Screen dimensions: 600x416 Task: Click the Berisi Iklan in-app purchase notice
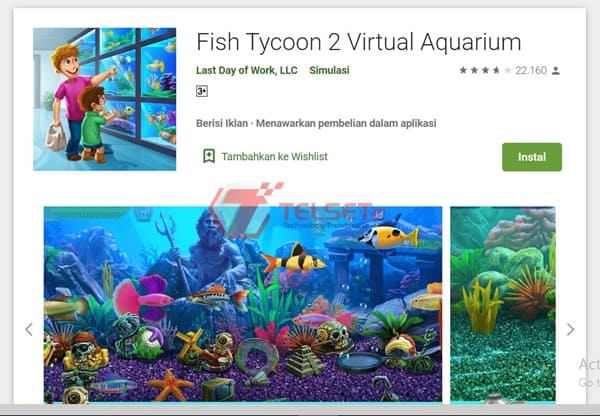pyautogui.click(x=316, y=123)
